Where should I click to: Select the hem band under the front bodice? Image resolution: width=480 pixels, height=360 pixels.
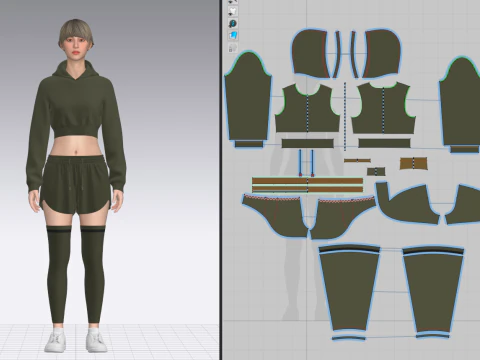coord(307,143)
